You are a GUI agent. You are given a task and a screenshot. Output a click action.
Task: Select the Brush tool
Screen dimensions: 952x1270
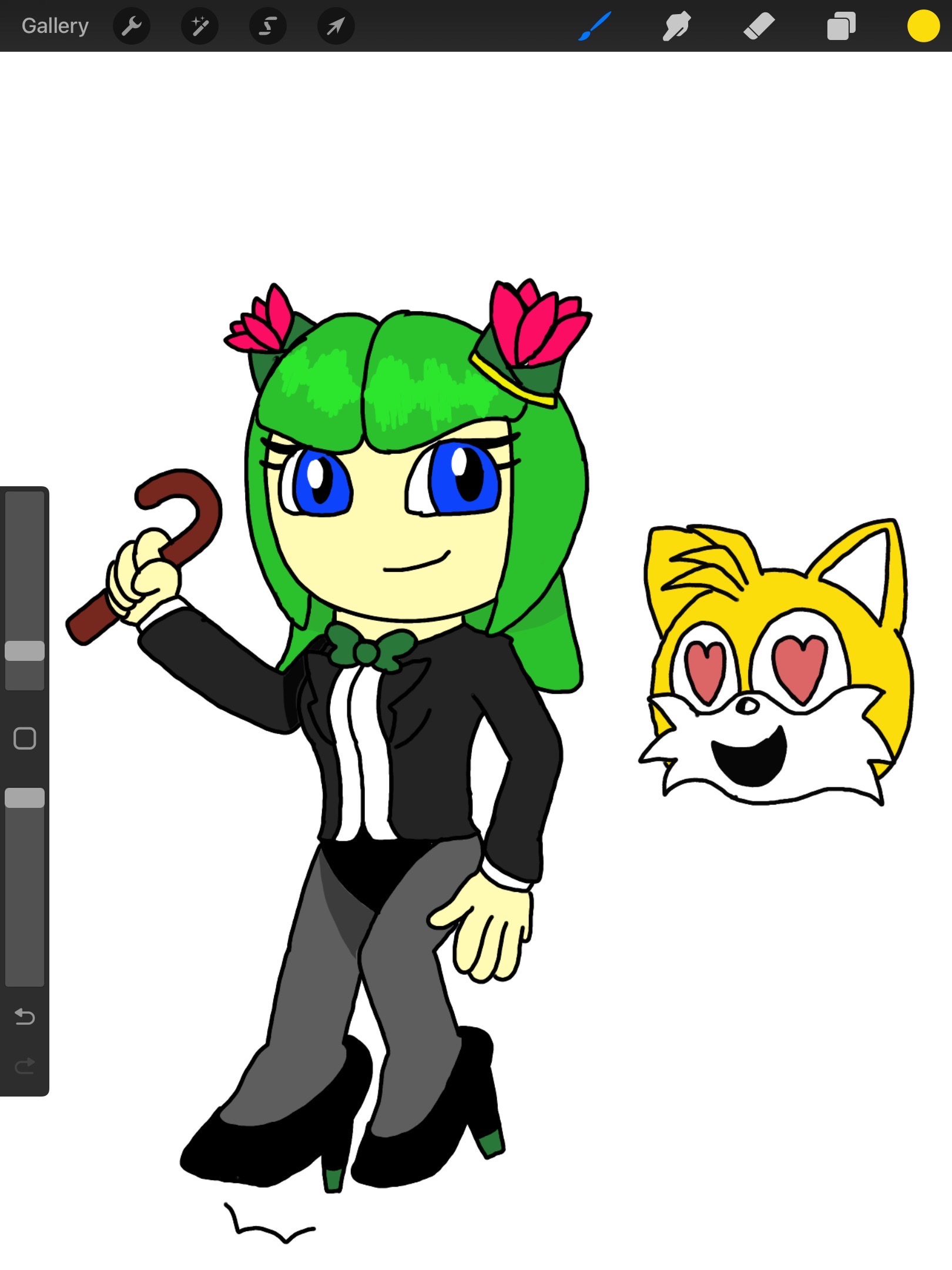coord(595,26)
